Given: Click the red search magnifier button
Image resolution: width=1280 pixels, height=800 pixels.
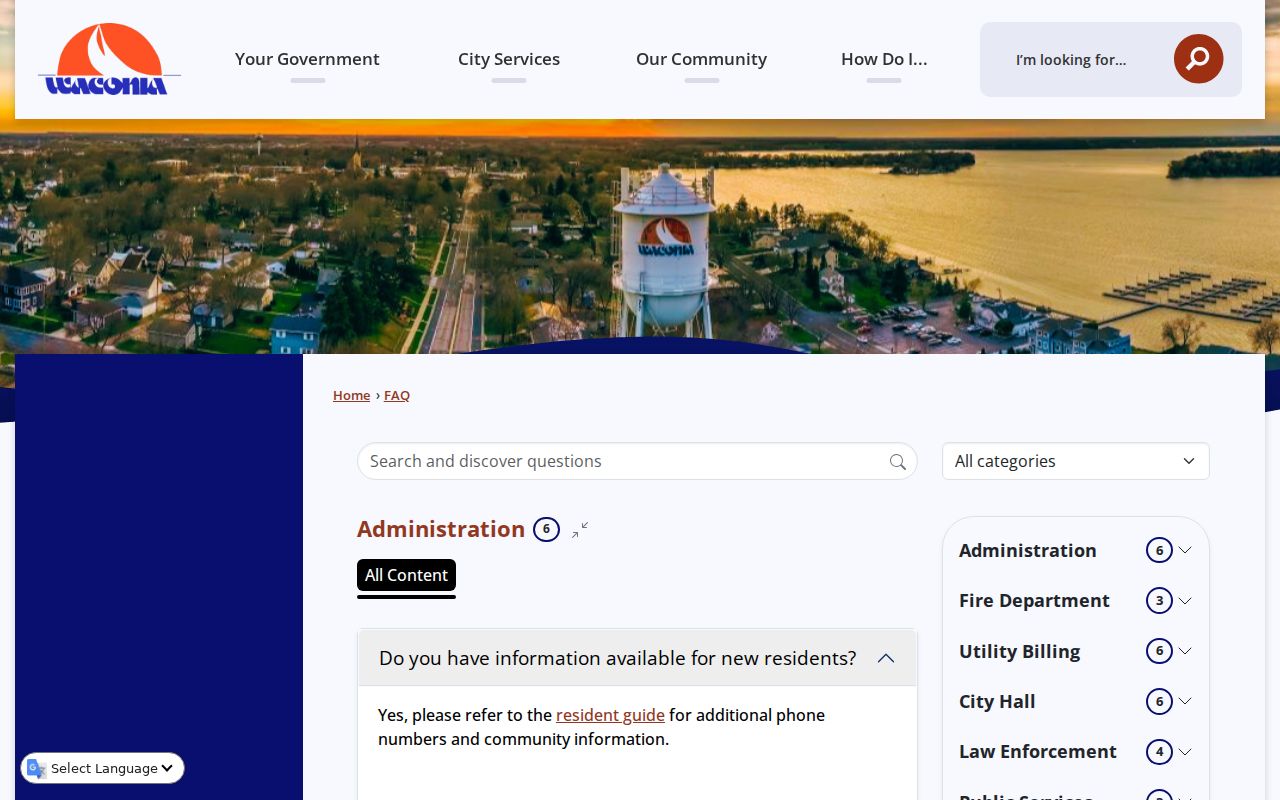Looking at the screenshot, I should pyautogui.click(x=1198, y=59).
